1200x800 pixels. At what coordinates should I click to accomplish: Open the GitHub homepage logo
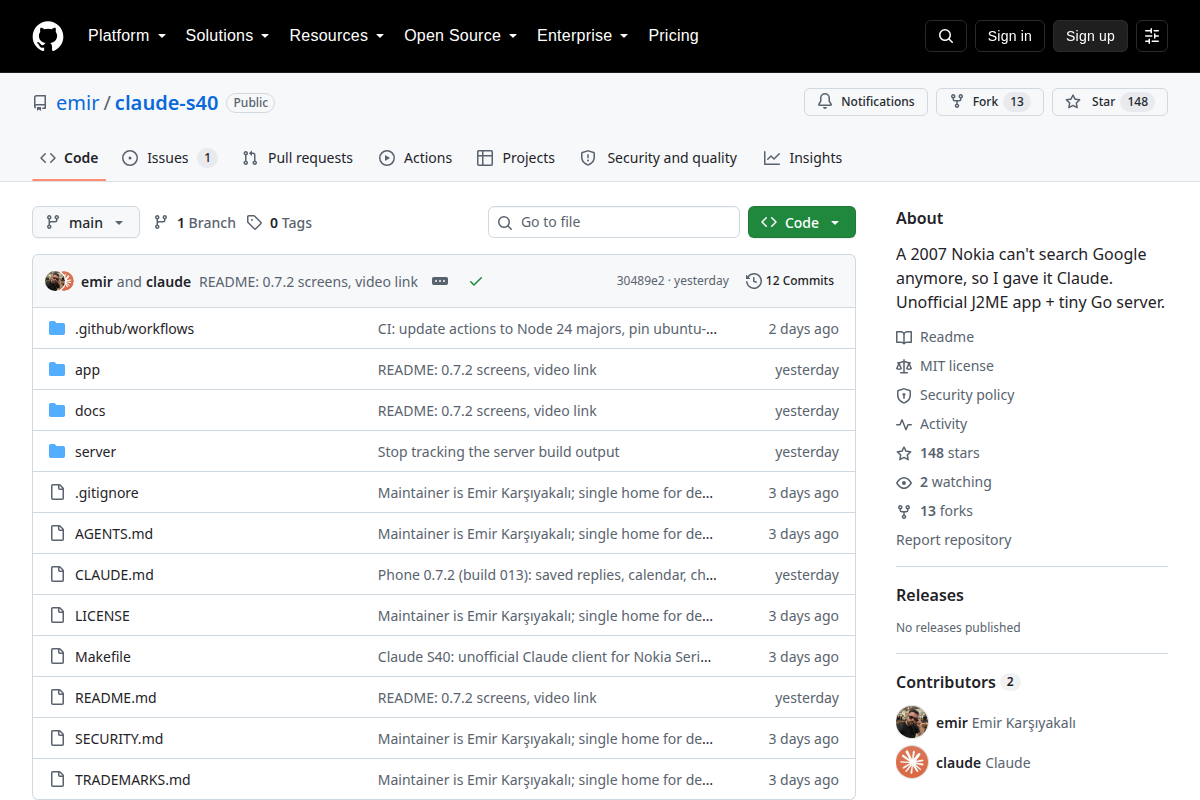(x=48, y=36)
